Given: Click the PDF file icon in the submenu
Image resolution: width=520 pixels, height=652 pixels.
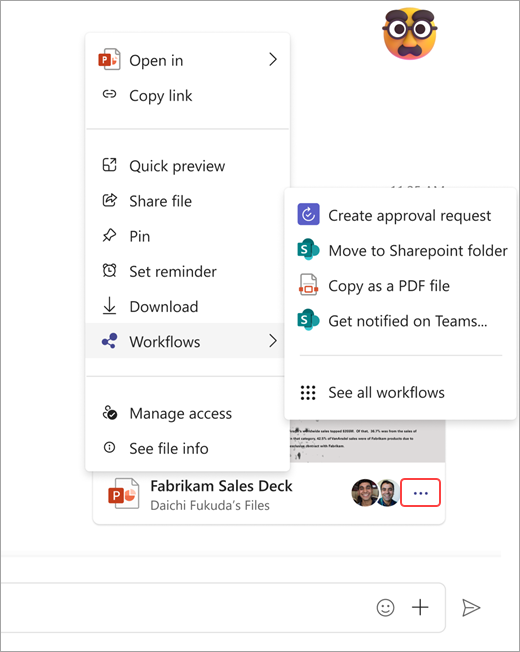Looking at the screenshot, I should click(308, 285).
